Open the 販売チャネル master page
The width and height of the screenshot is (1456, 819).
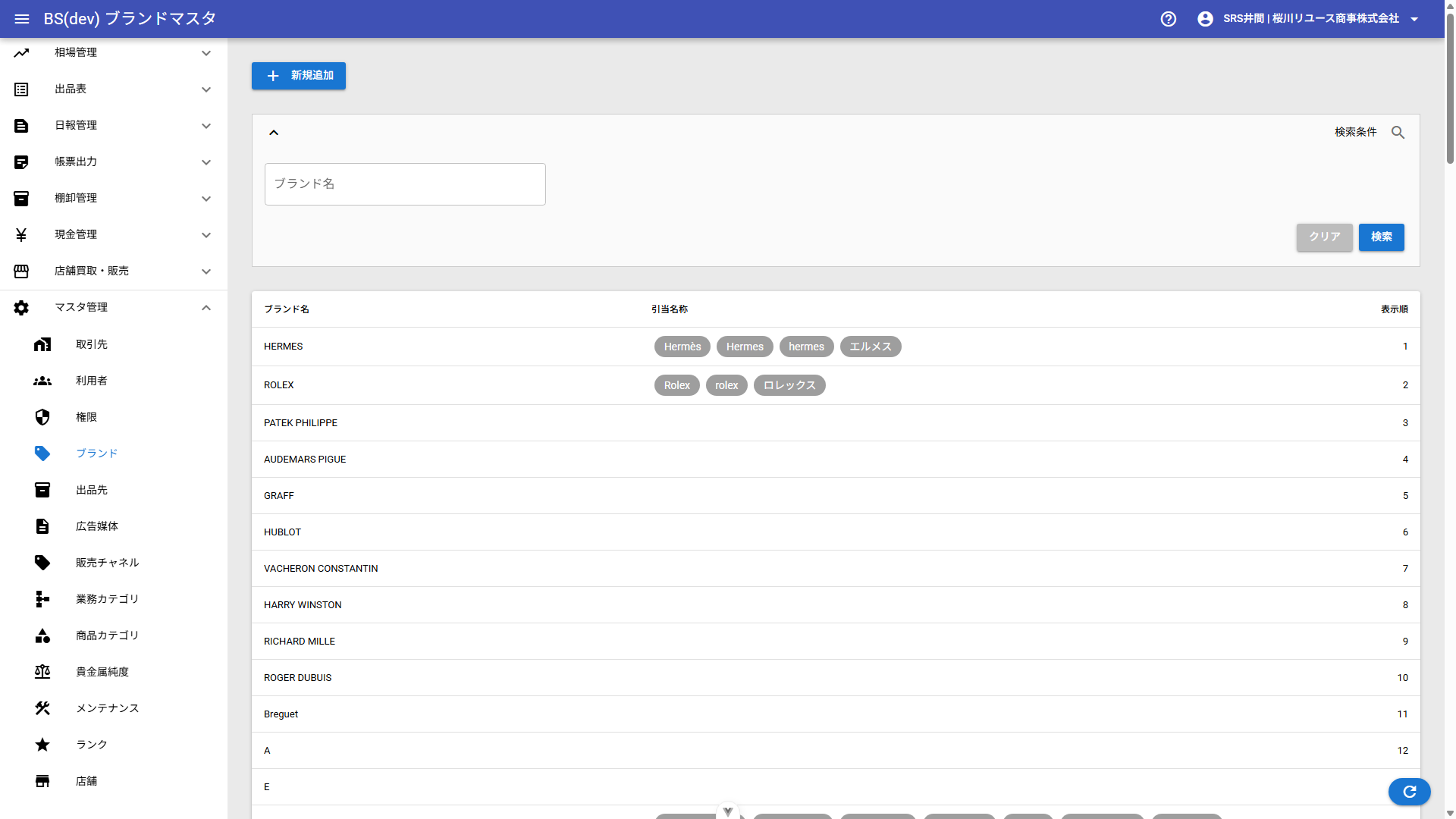(114, 563)
